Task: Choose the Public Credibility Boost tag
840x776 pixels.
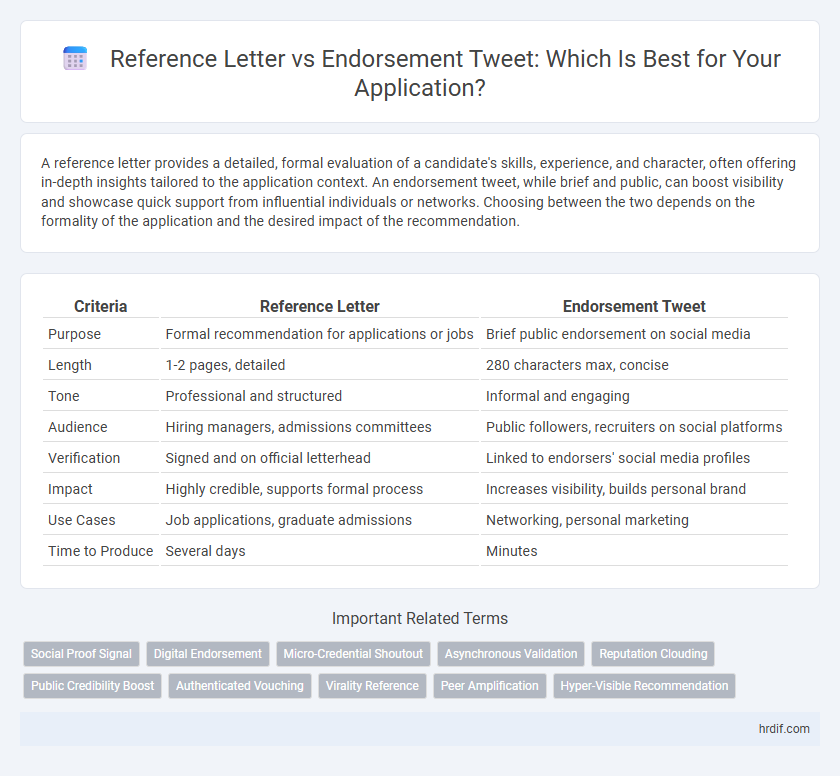Action: (92, 685)
